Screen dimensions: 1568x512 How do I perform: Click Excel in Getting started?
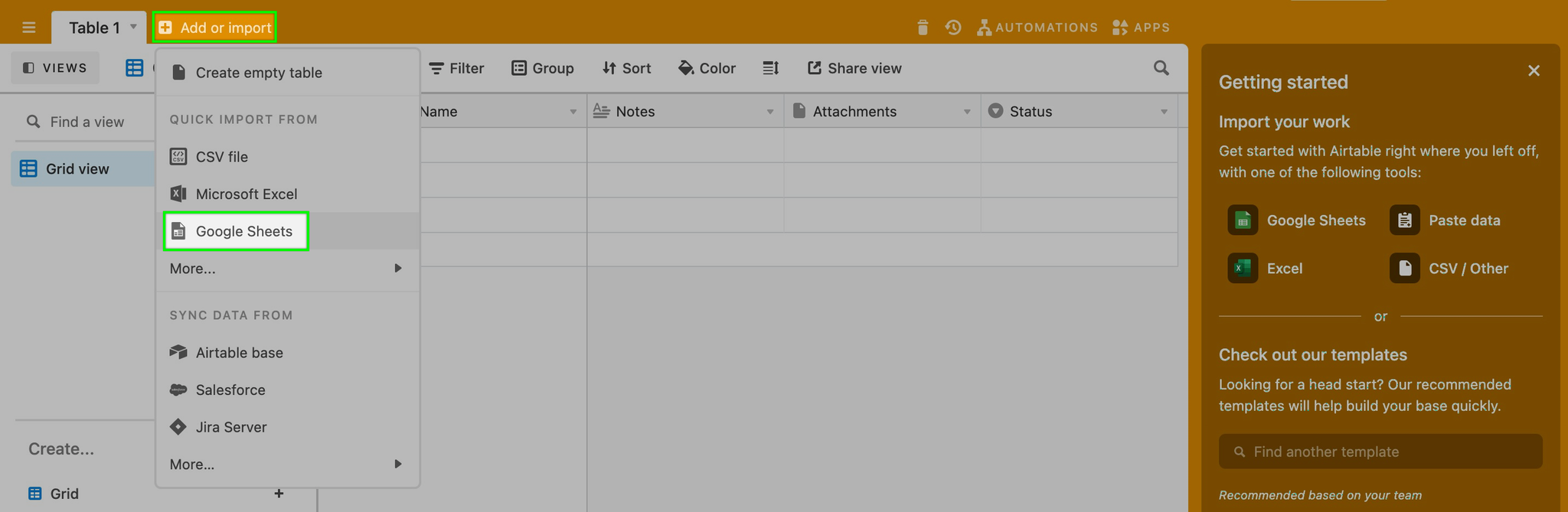[1266, 269]
